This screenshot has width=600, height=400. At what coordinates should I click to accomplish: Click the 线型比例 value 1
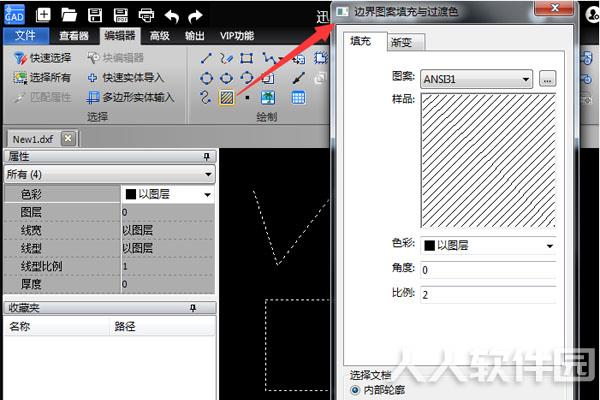click(x=167, y=266)
